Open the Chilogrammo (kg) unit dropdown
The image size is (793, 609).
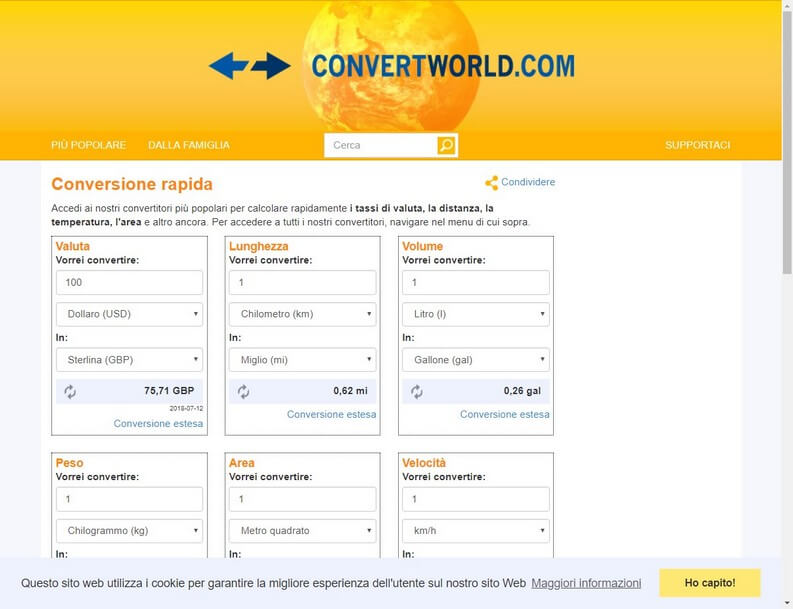[129, 531]
